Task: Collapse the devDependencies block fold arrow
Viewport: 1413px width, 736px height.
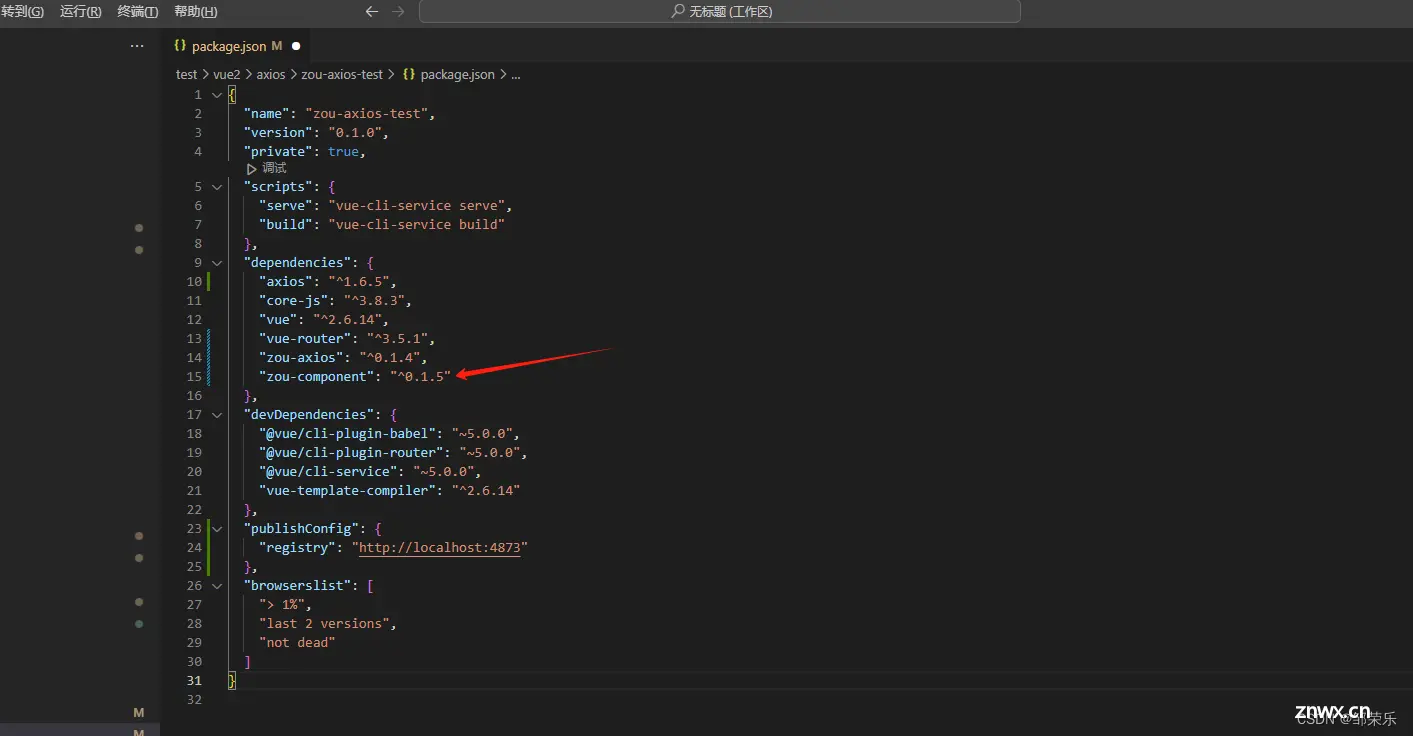Action: pos(216,415)
